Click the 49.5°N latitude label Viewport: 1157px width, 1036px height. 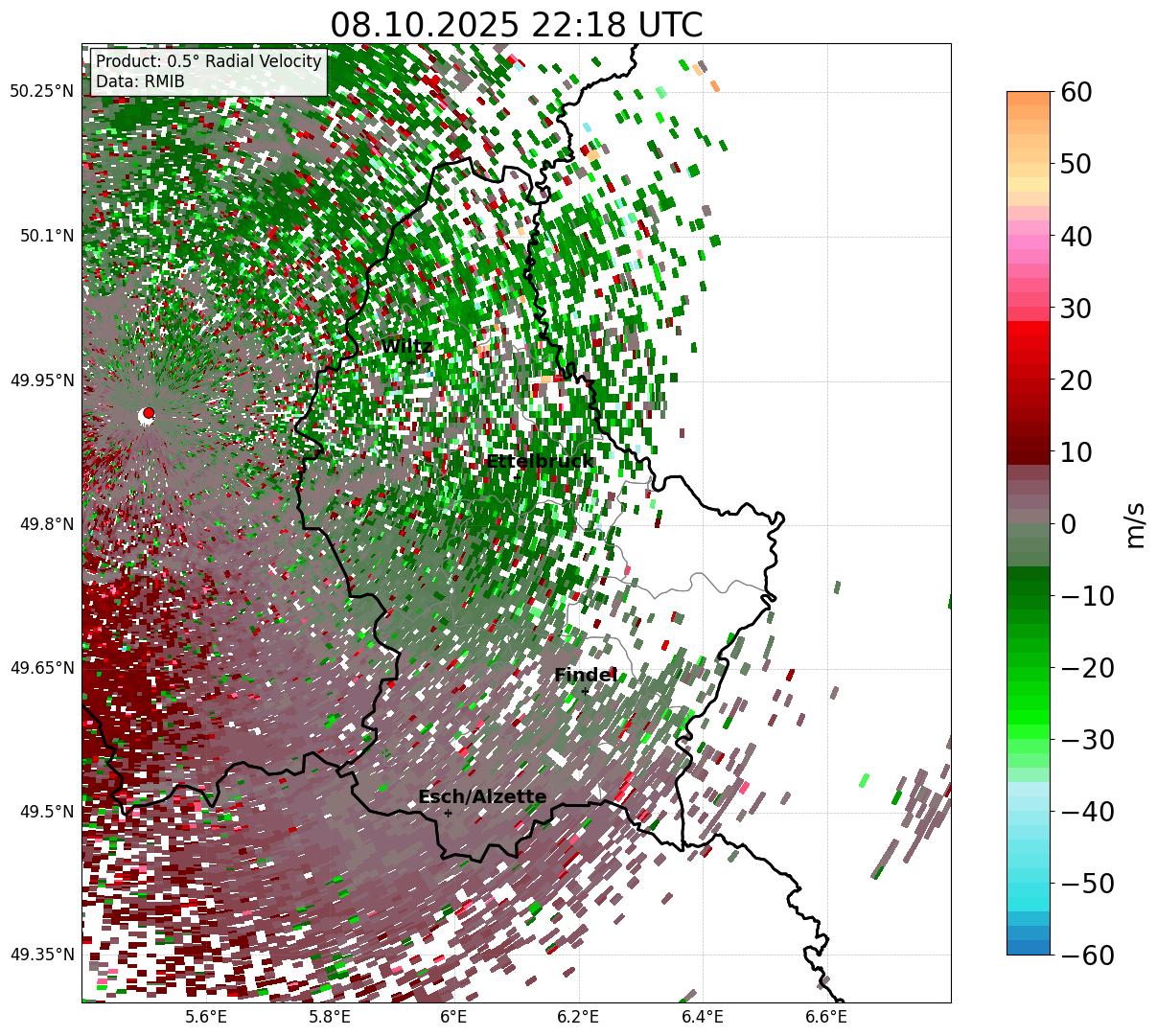point(46,812)
